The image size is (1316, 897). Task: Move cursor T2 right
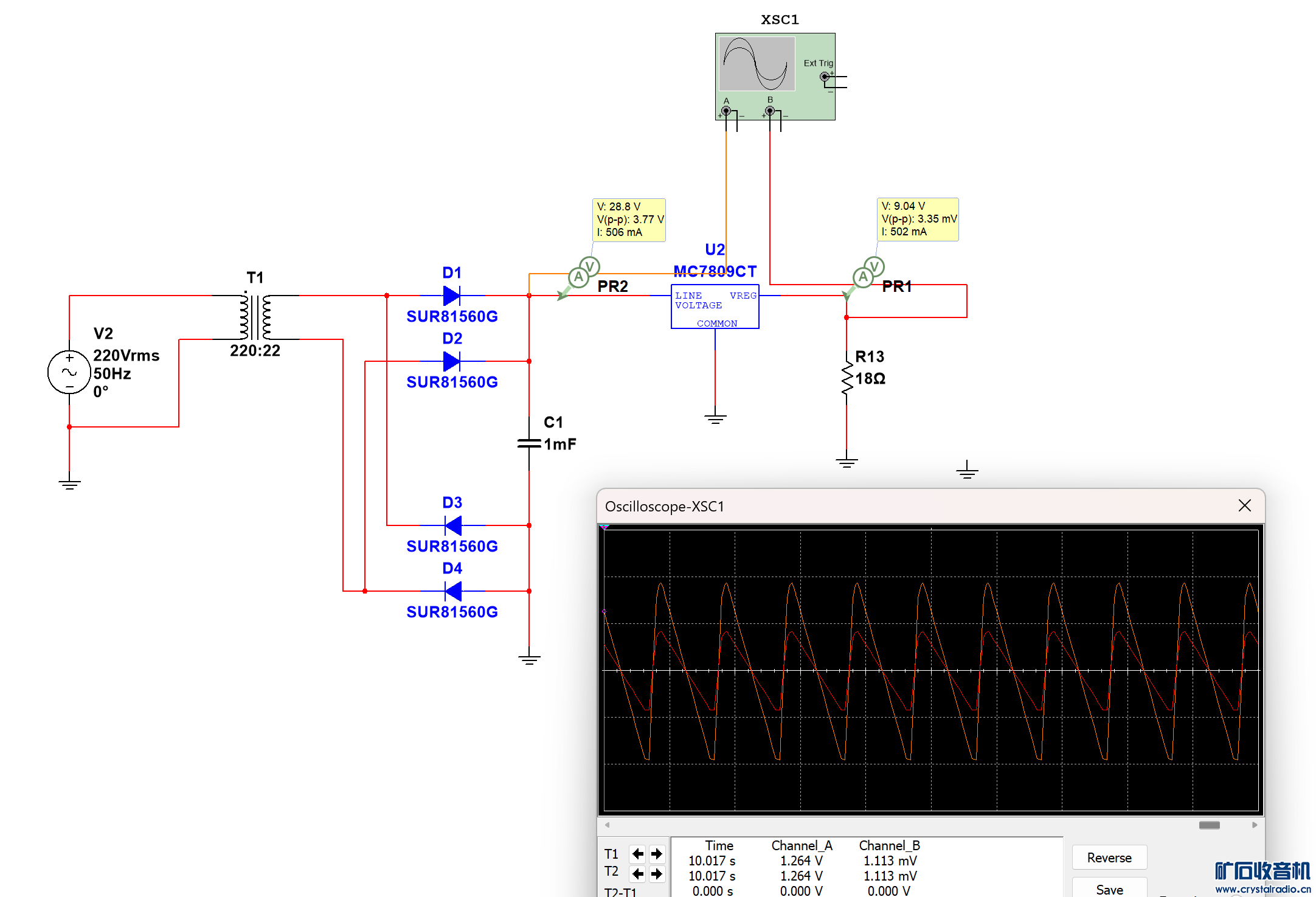pos(657,874)
